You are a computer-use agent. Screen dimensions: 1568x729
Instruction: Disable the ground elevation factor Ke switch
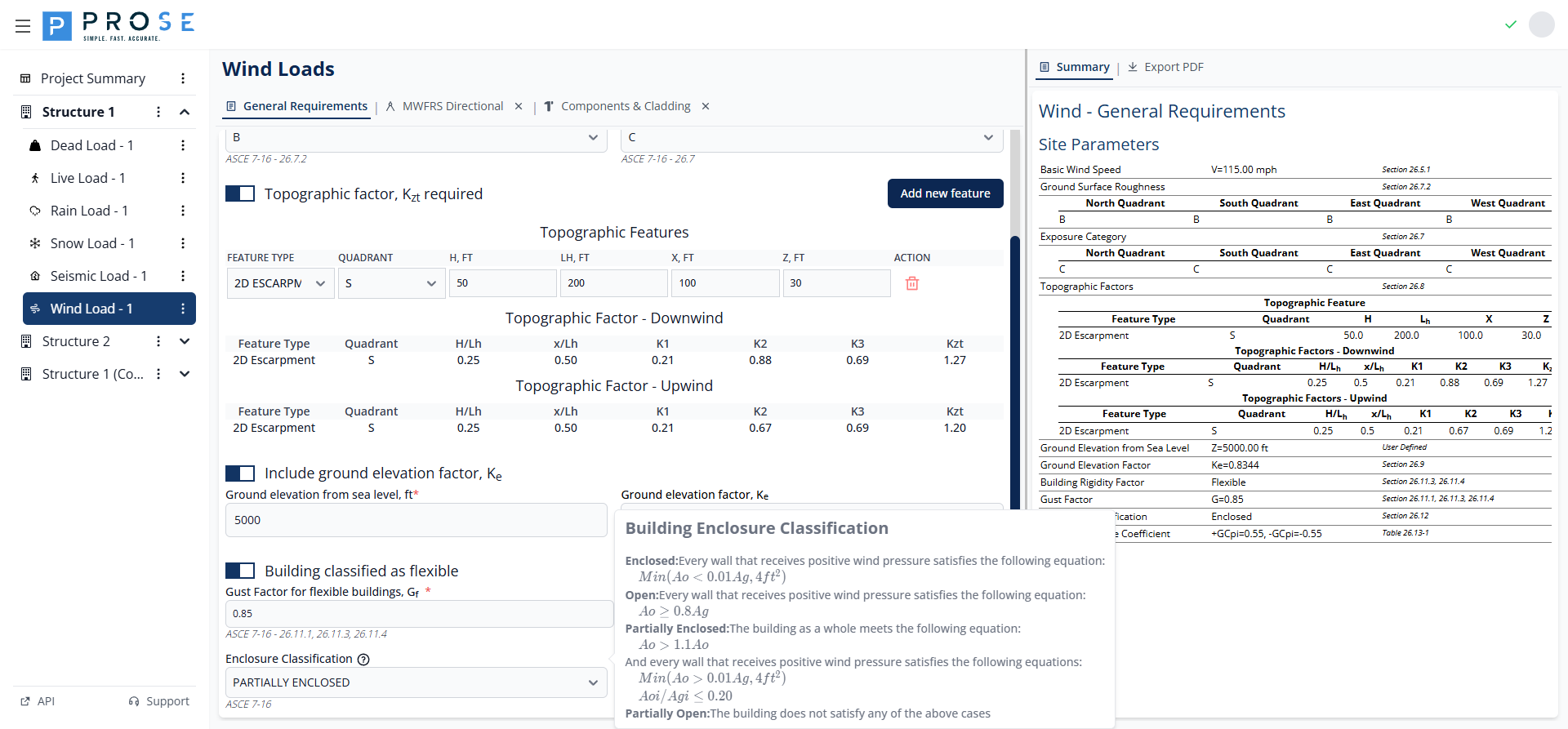(240, 473)
